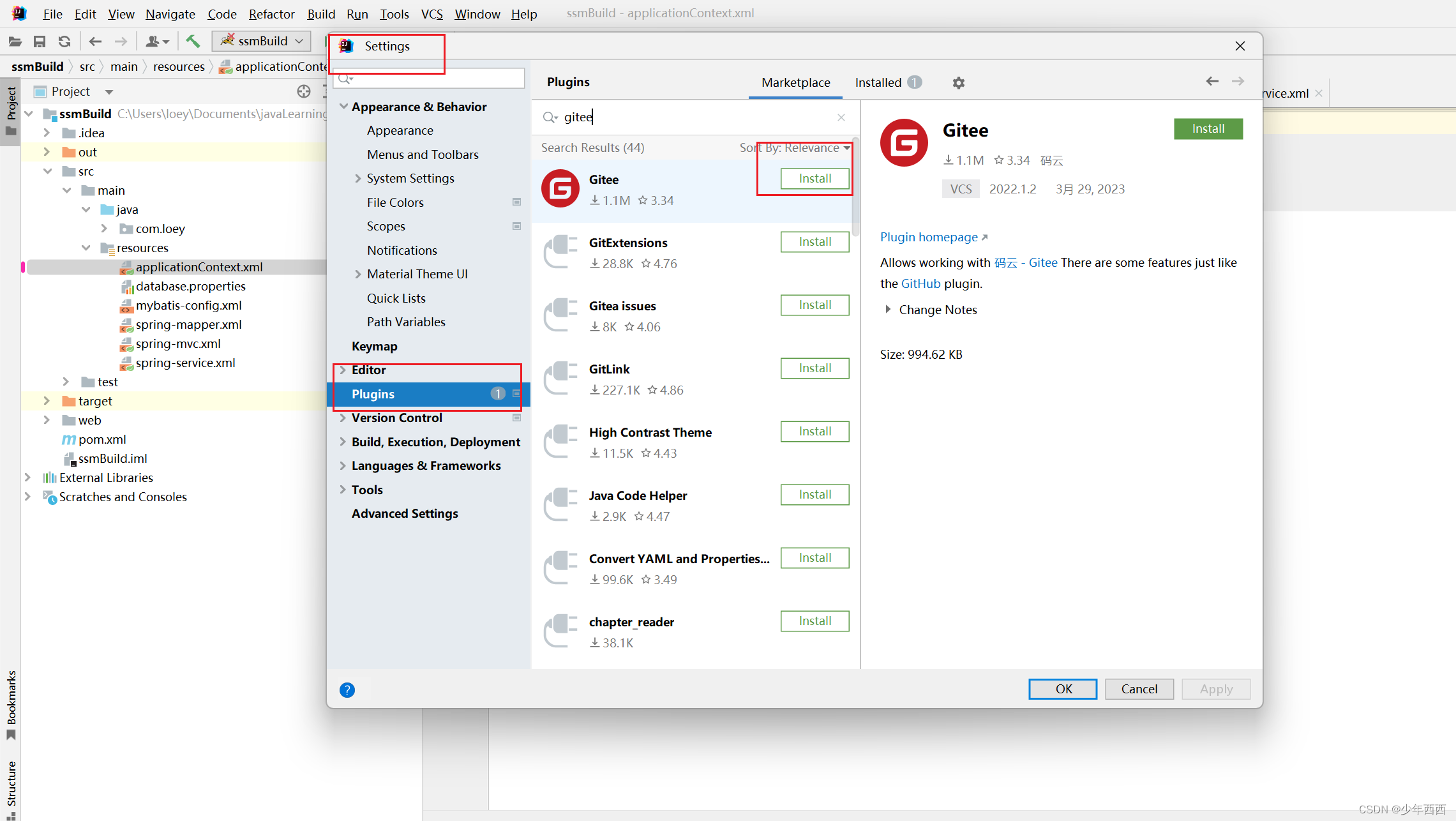Viewport: 1456px width, 821px height.
Task: Switch to the Installed plugins tab
Action: [x=878, y=82]
